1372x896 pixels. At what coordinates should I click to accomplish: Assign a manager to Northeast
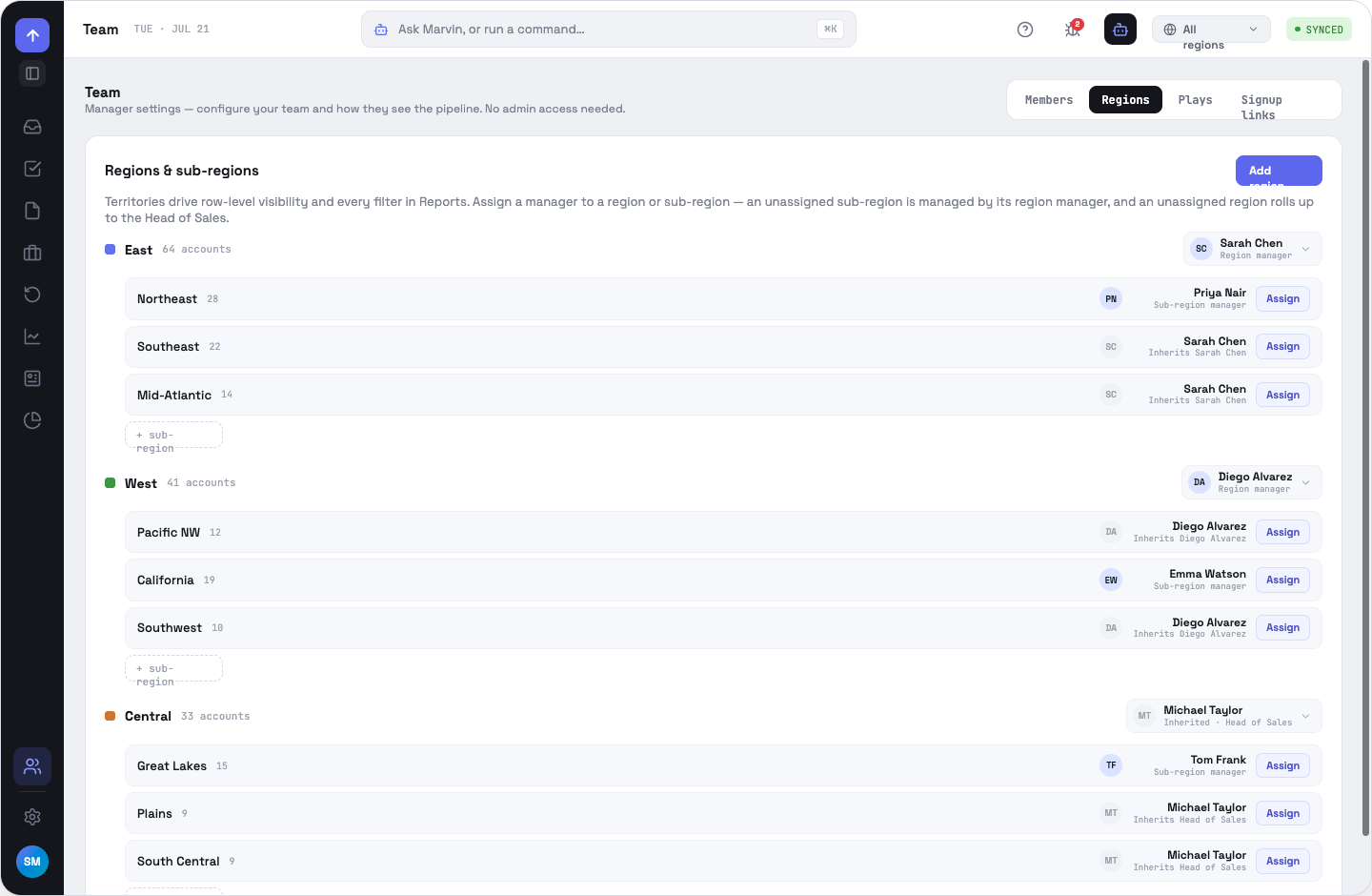point(1282,299)
